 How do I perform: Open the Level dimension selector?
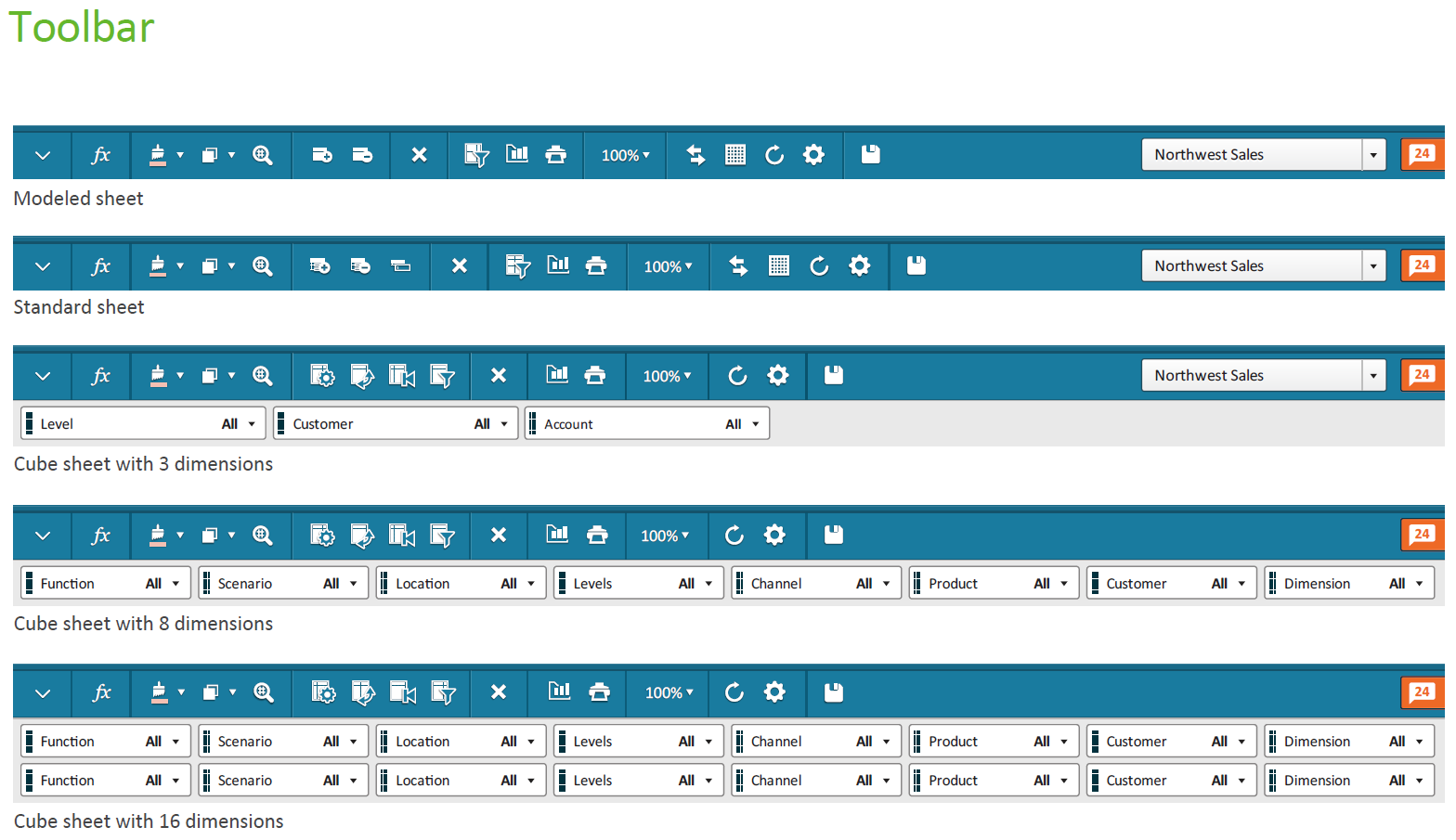(143, 424)
